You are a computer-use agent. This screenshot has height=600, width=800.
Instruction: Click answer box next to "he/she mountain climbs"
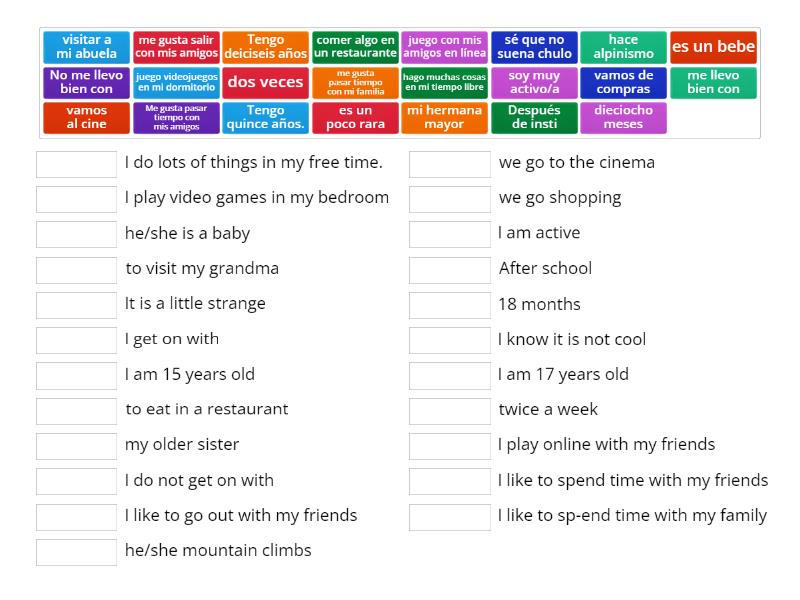tap(76, 550)
